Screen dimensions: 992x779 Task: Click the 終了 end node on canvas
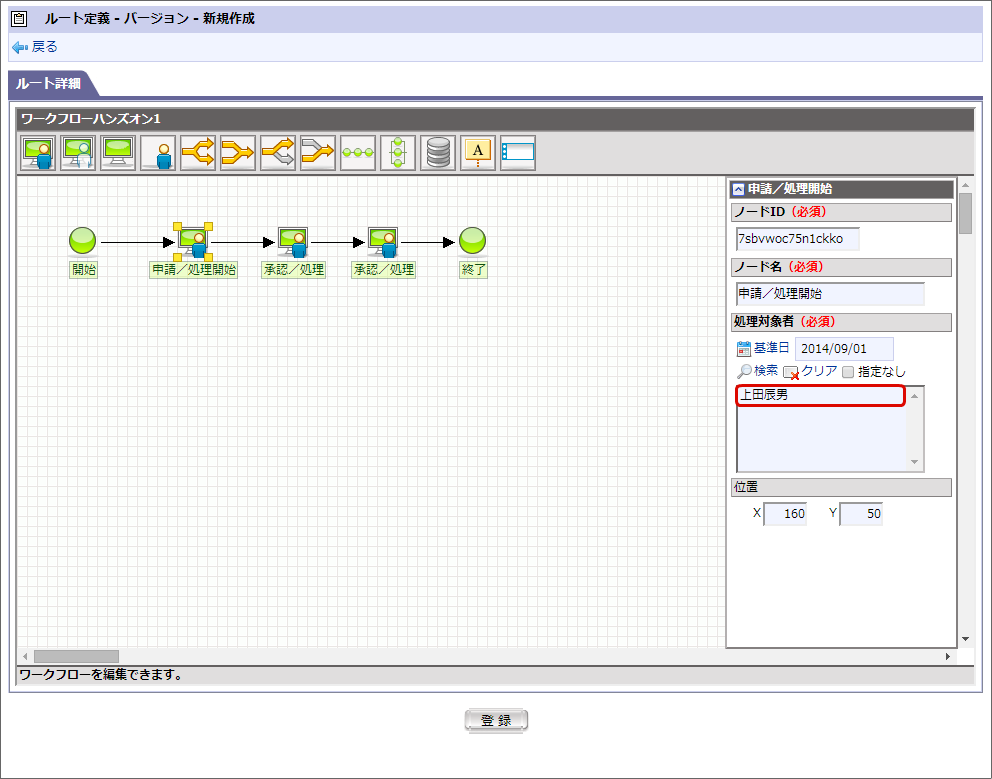point(472,240)
